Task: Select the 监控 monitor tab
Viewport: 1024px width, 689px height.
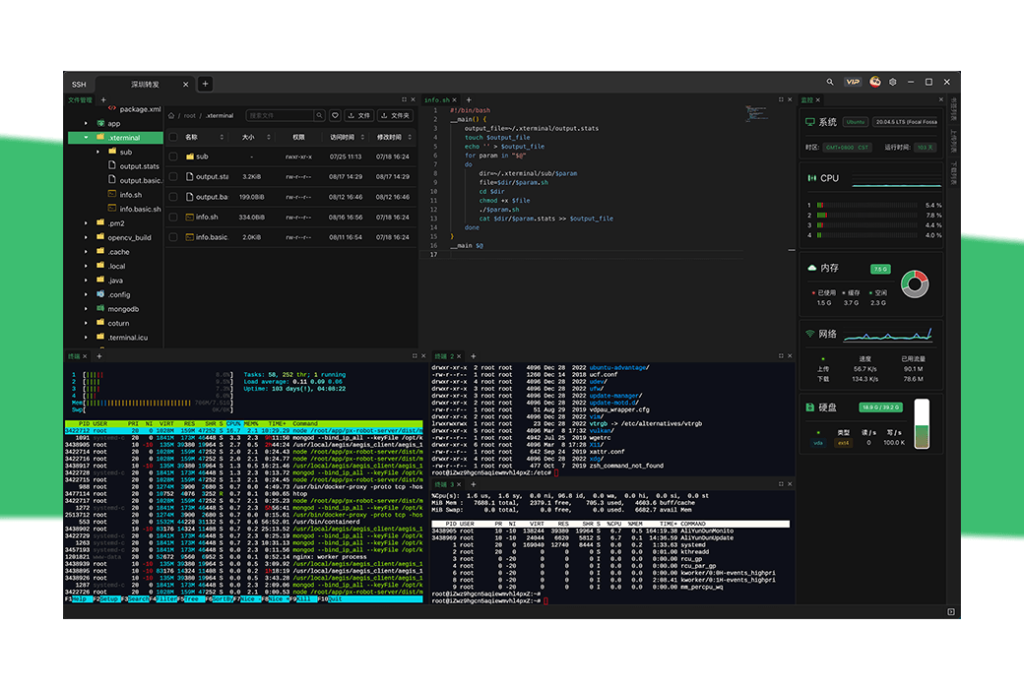Action: pyautogui.click(x=807, y=100)
